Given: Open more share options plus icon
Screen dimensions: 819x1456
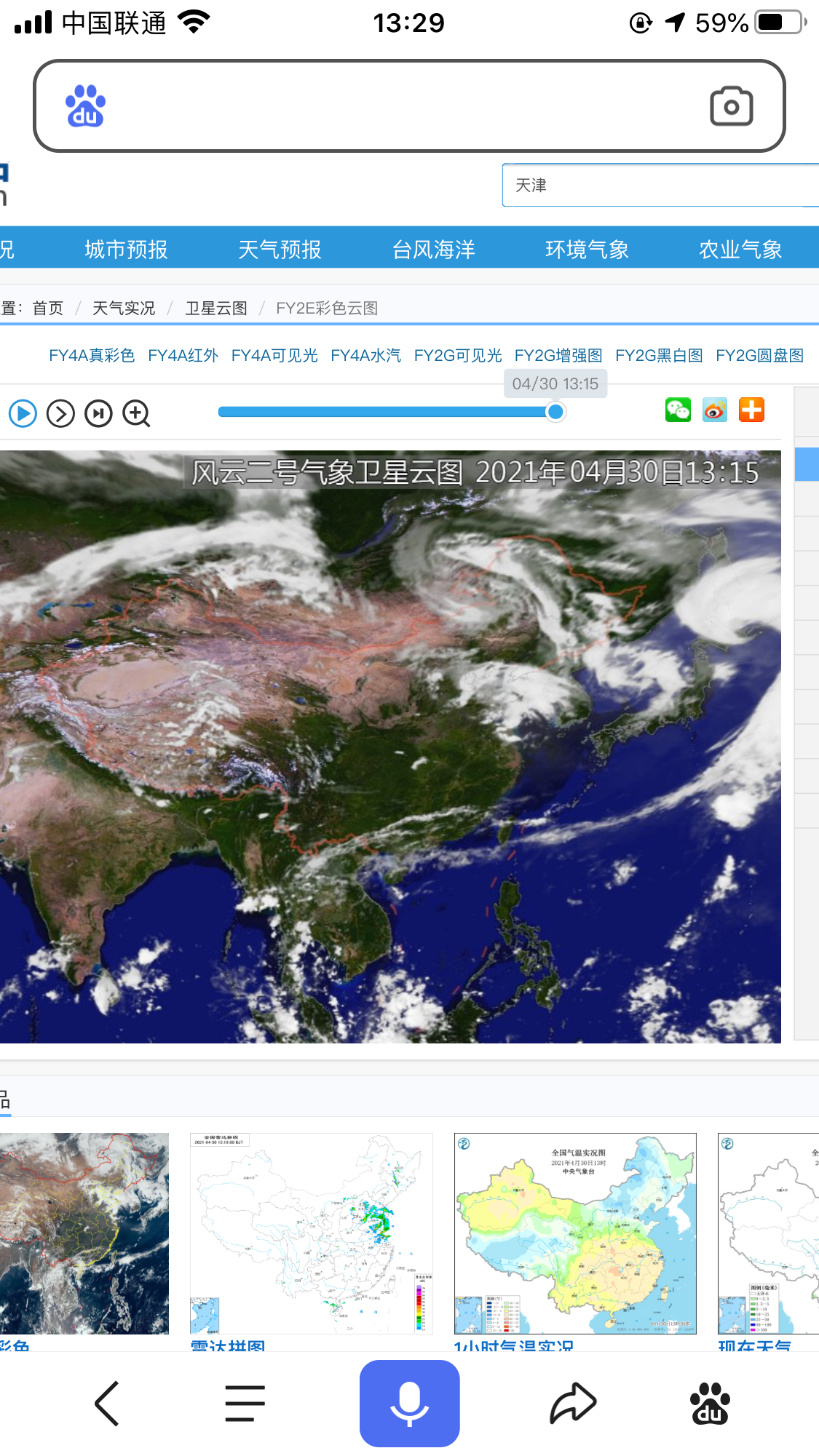Looking at the screenshot, I should pos(751,410).
